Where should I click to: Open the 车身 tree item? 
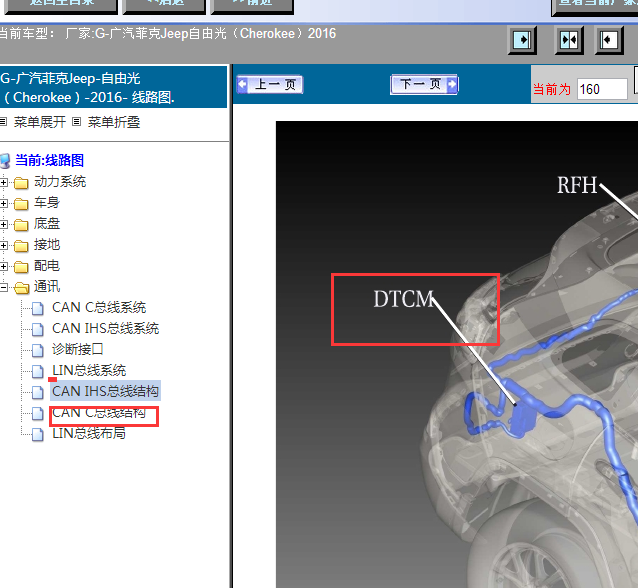click(47, 202)
